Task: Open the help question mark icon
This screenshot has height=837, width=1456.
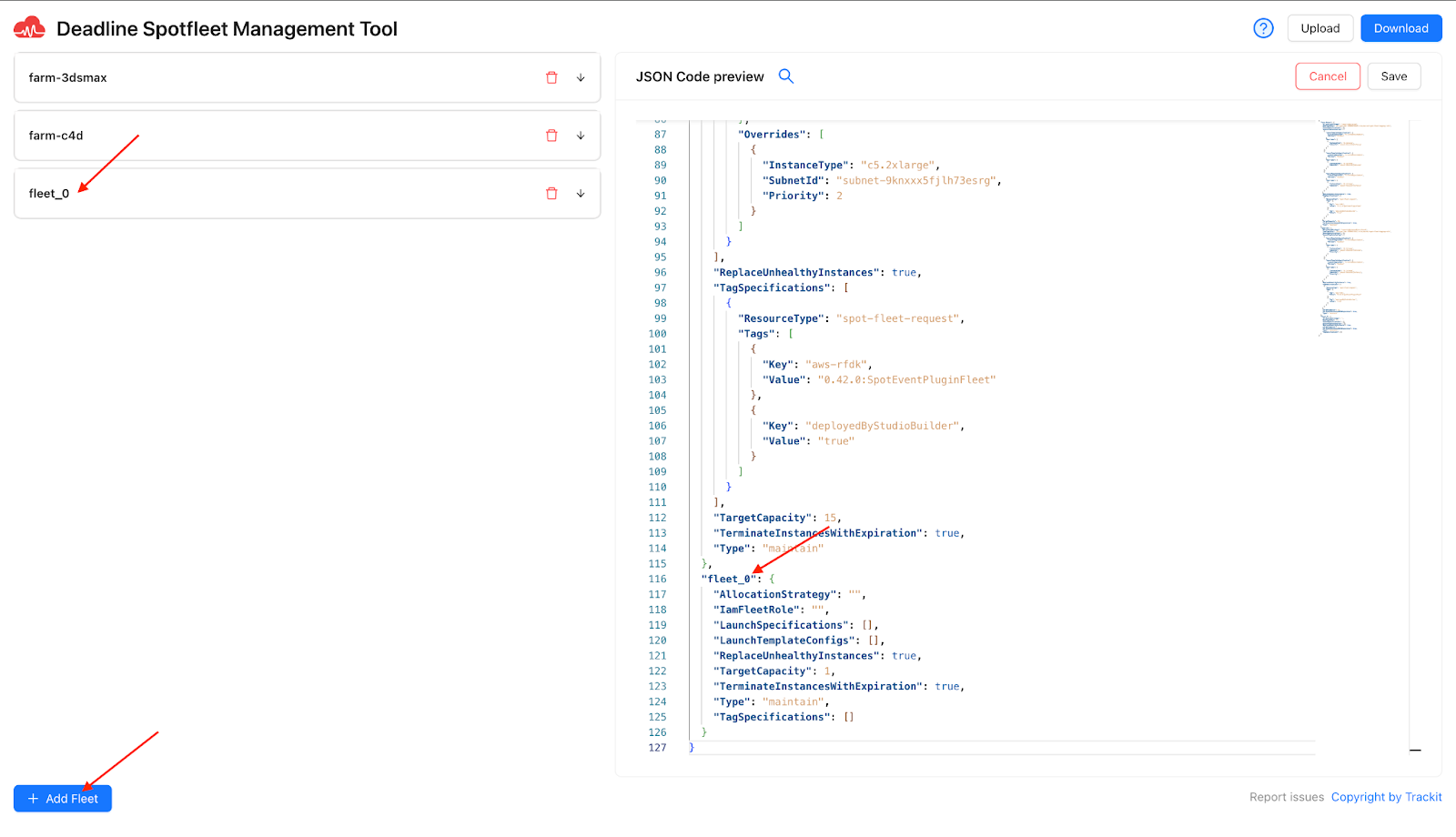Action: (1263, 28)
